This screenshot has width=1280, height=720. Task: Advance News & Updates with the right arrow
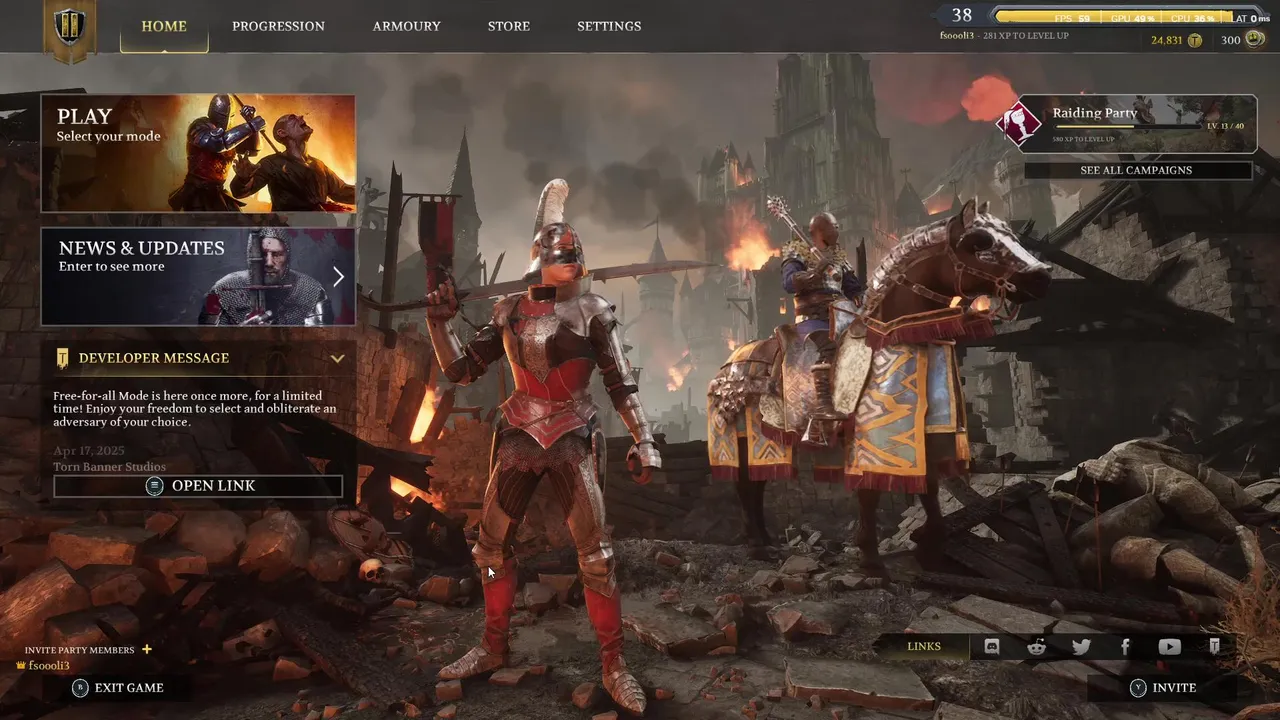(338, 277)
